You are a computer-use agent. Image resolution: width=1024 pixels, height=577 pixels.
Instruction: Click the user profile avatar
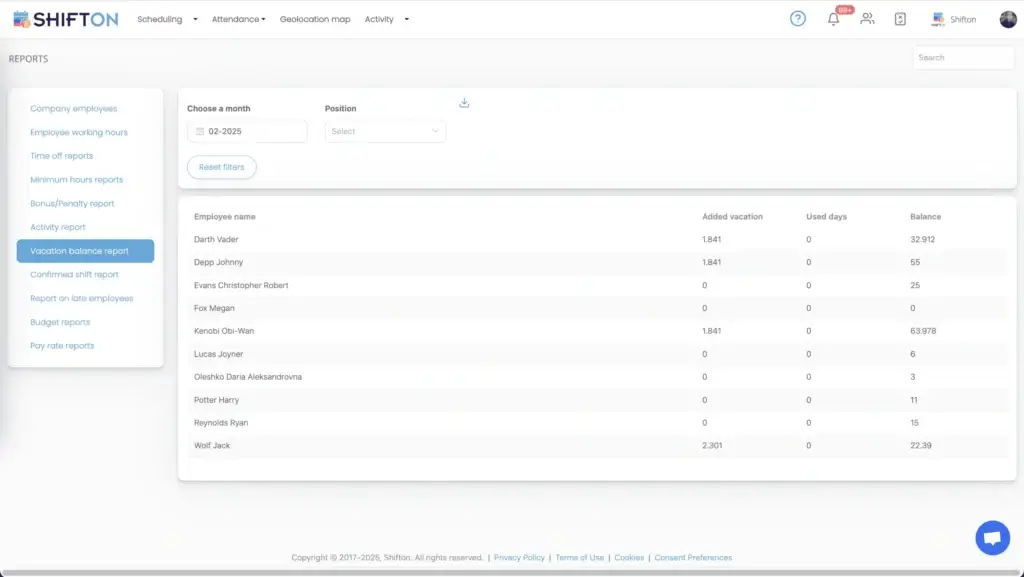1007,19
